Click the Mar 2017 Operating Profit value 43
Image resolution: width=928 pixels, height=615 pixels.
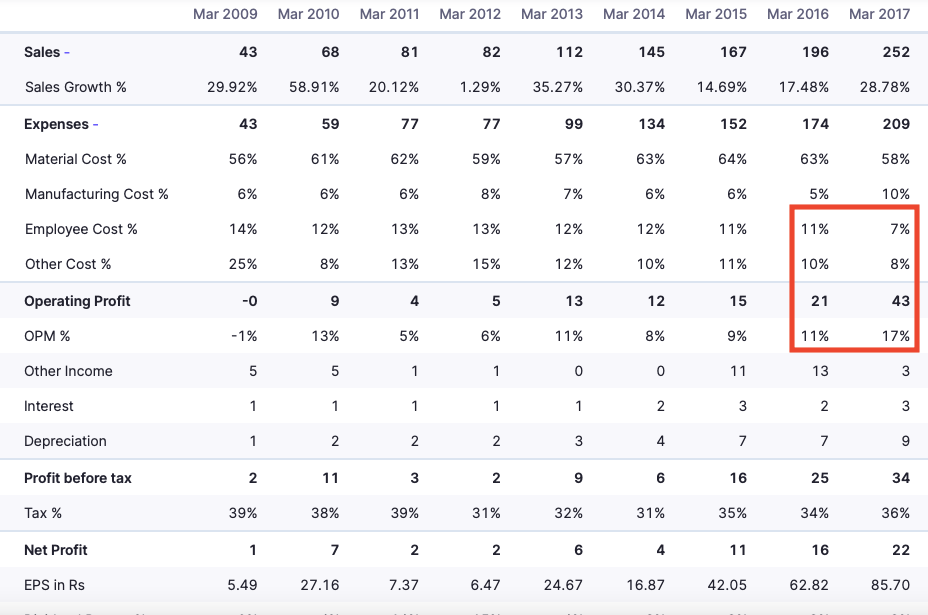click(x=900, y=301)
